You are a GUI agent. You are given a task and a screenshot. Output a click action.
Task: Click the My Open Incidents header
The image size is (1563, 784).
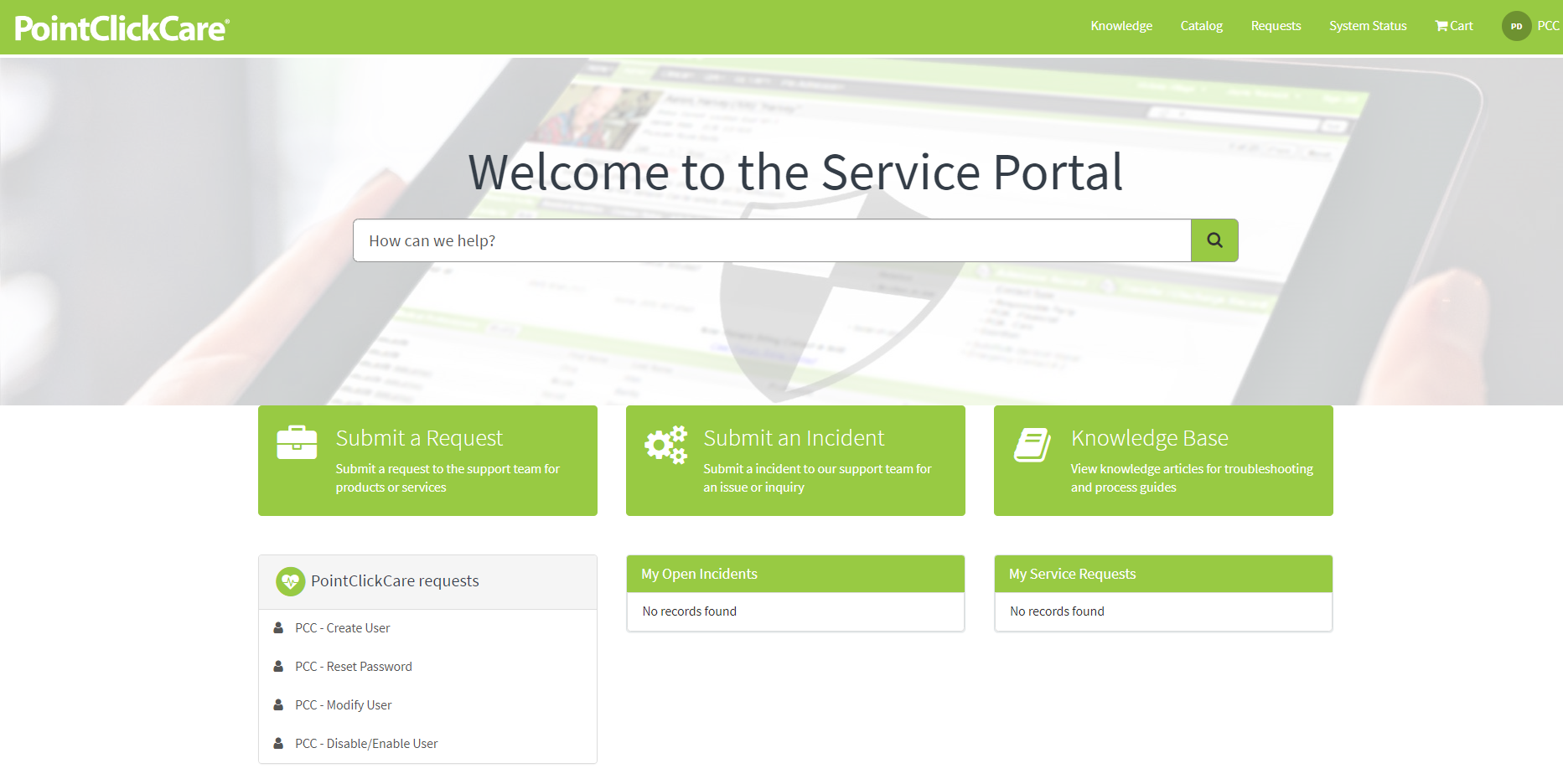699,574
